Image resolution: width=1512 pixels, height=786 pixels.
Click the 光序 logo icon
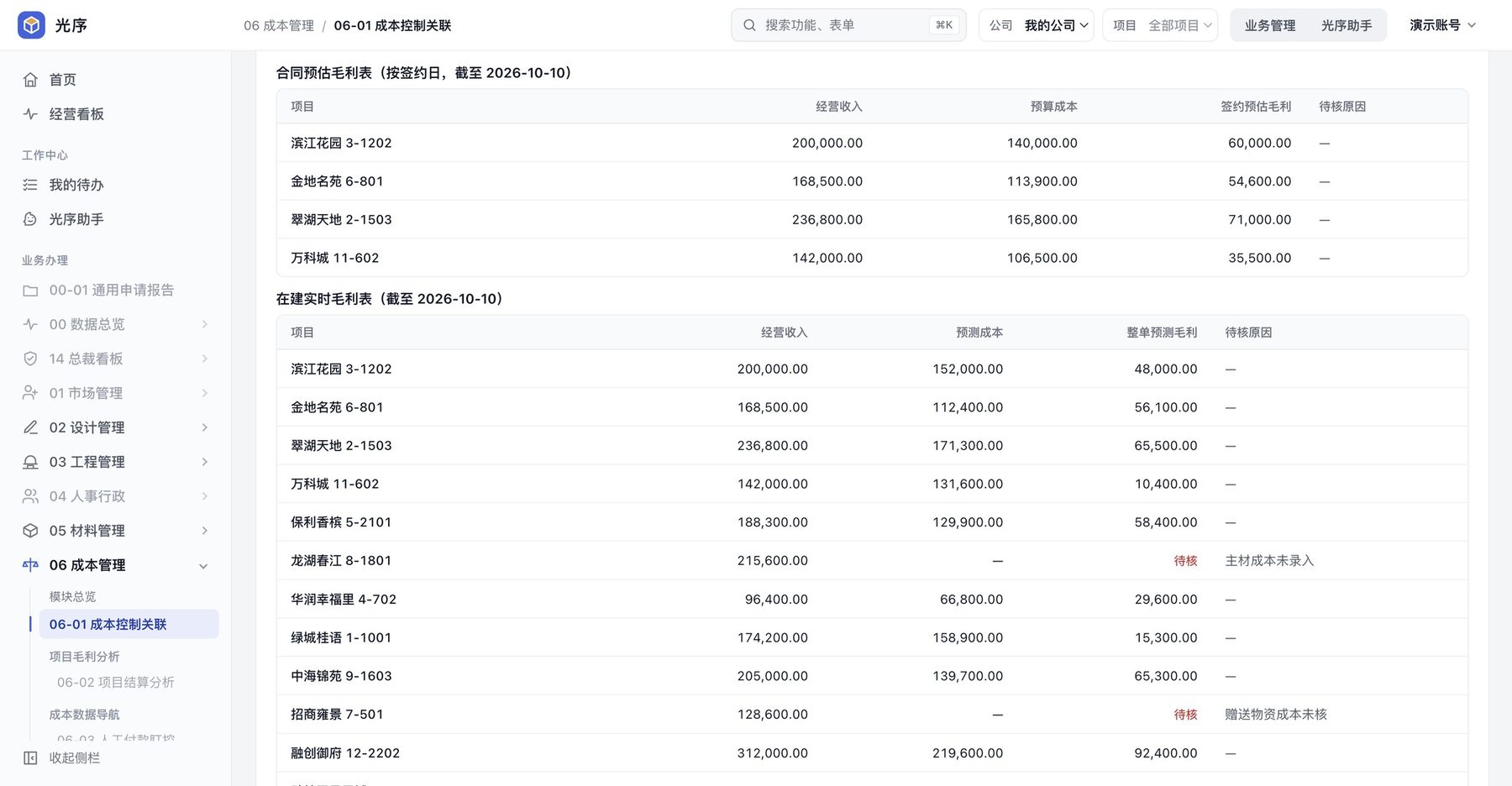coord(31,25)
